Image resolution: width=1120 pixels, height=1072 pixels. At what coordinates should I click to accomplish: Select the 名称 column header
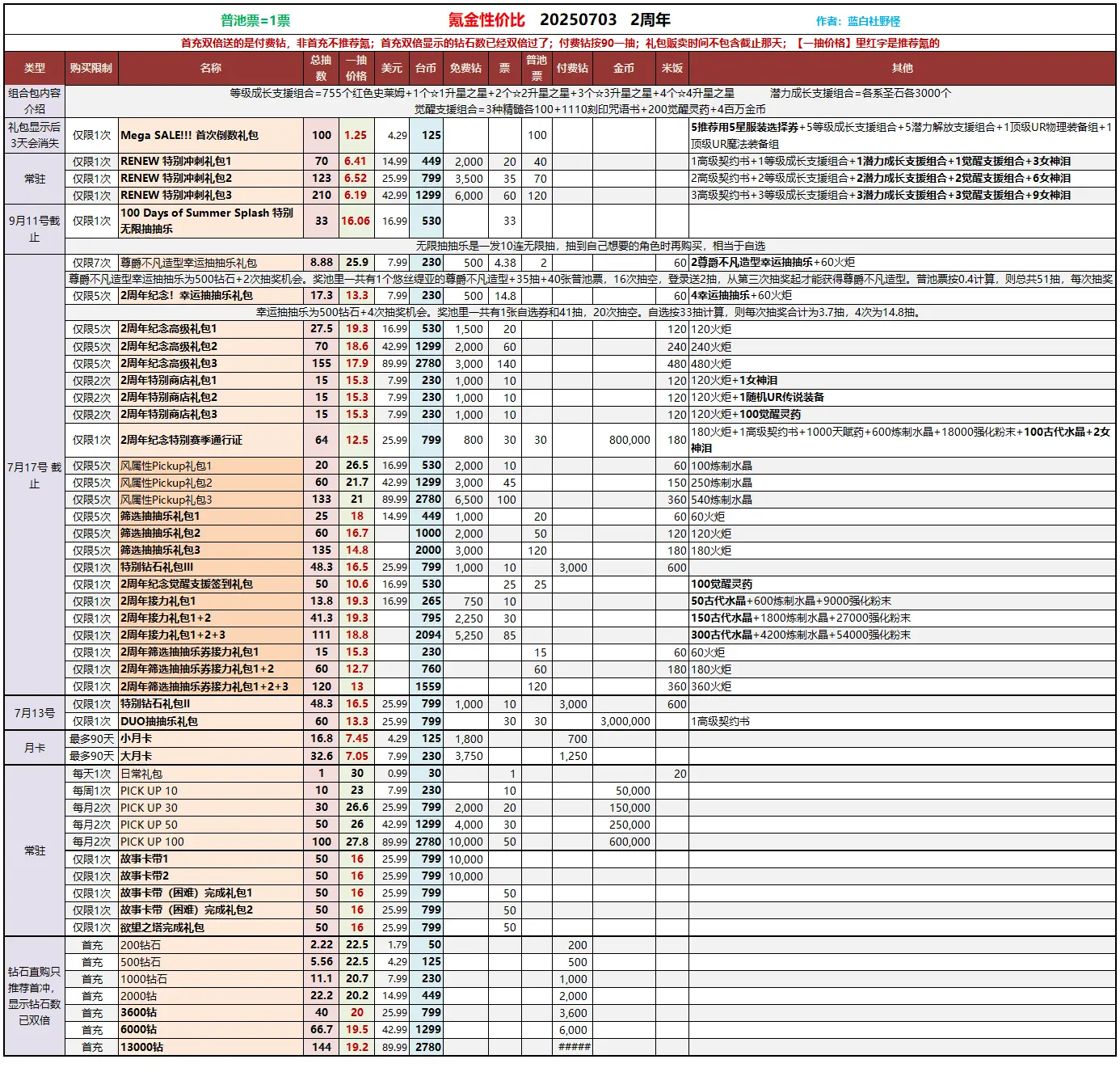click(x=211, y=69)
